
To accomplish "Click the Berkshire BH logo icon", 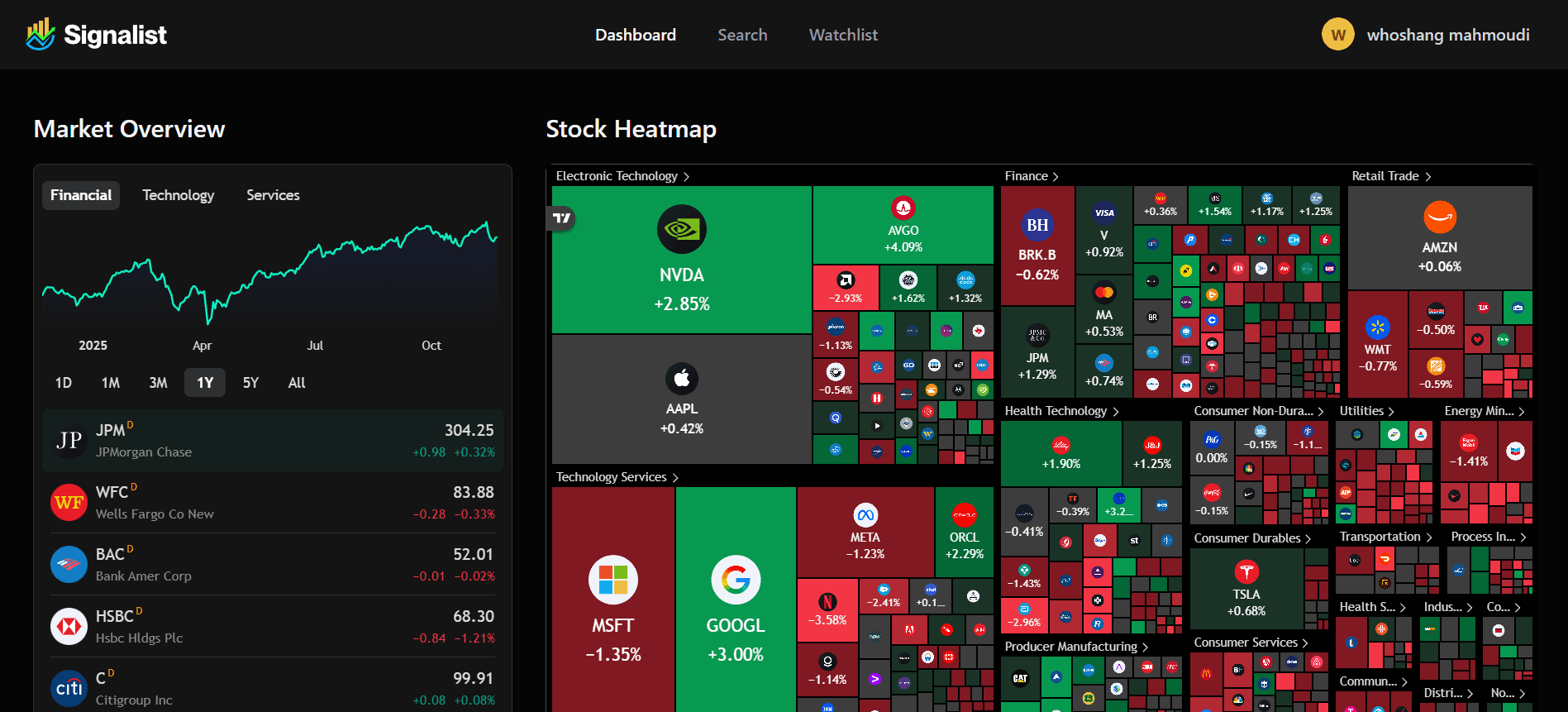I will pos(1037,225).
